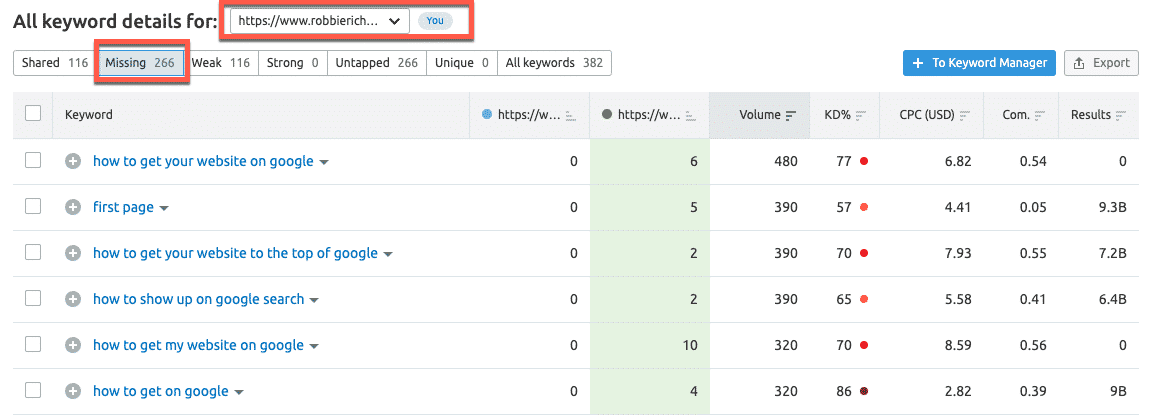The height and width of the screenshot is (415, 1150).
Task: Click the Export button
Action: 1101,63
